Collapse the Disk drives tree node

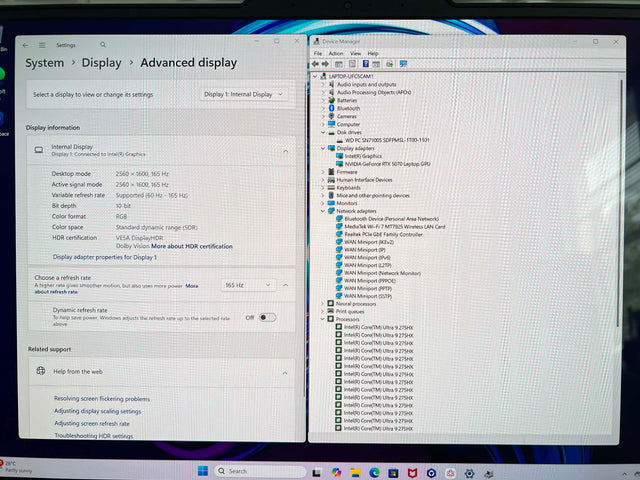[323, 132]
